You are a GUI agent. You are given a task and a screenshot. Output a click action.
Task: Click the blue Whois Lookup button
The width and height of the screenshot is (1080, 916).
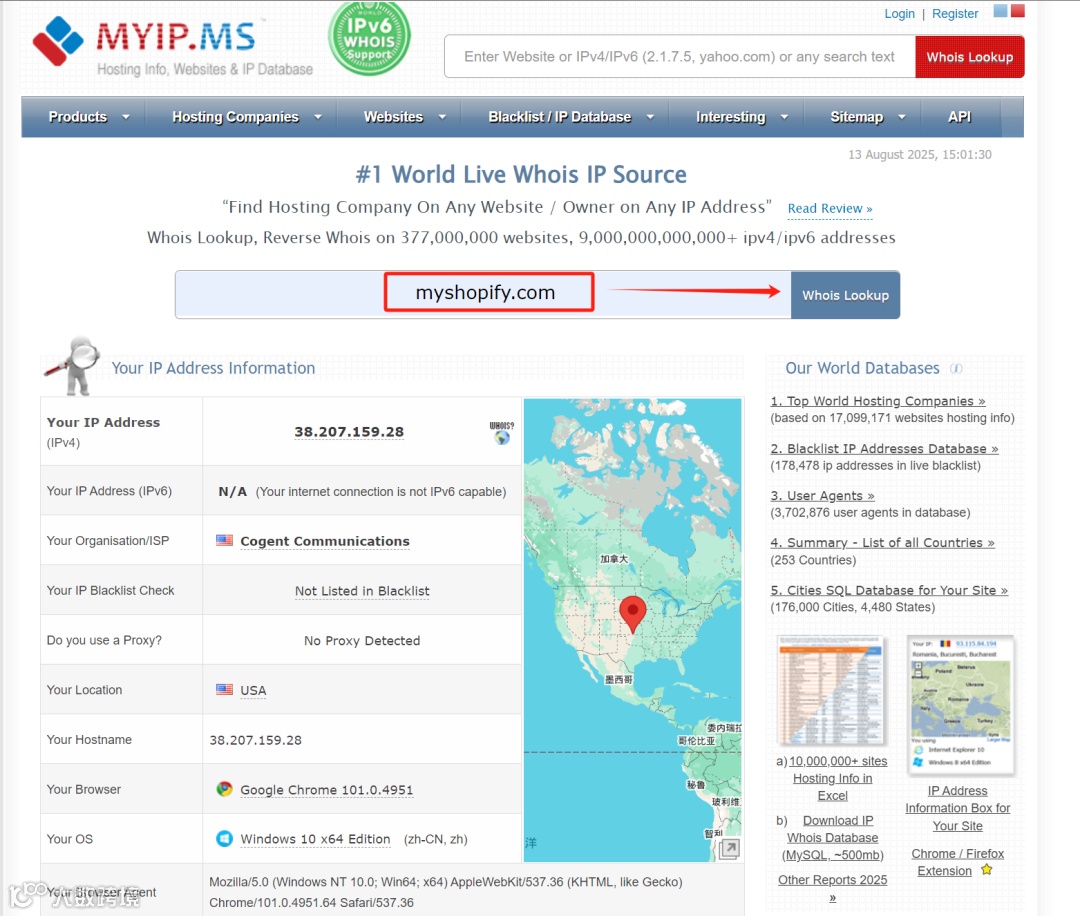coord(845,295)
